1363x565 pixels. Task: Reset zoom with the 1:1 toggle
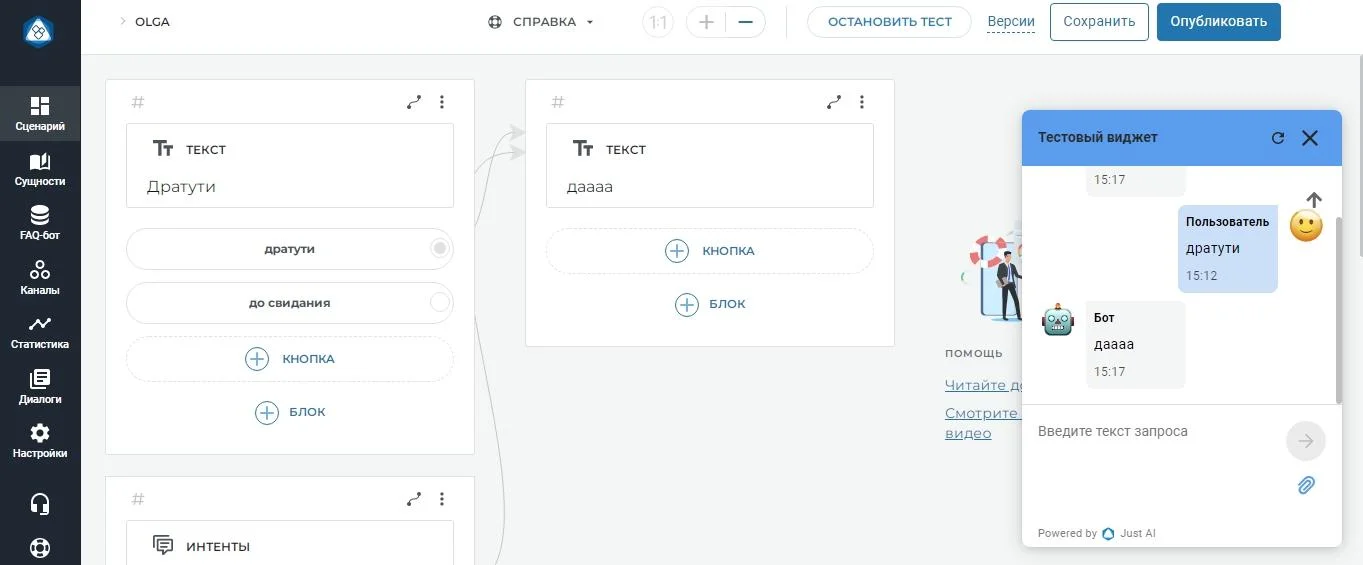point(658,22)
